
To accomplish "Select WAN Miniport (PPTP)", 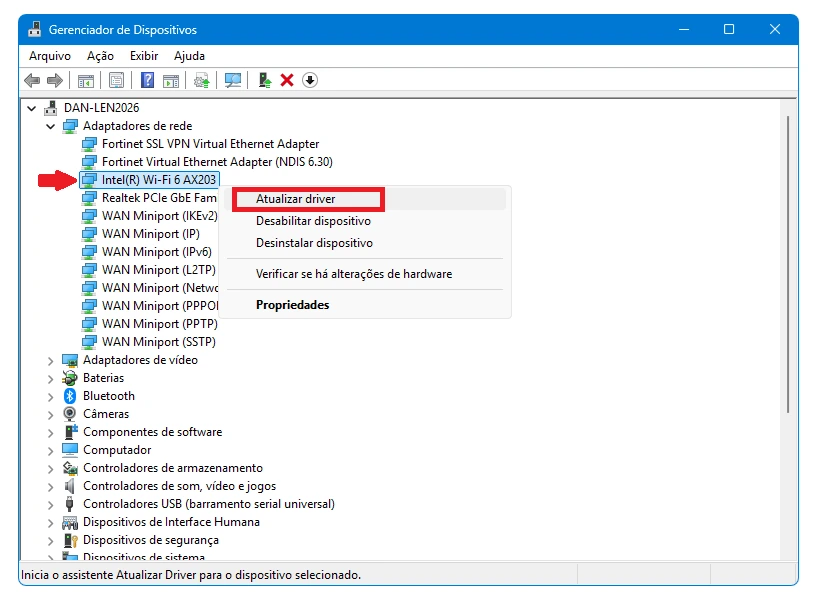I will (159, 324).
